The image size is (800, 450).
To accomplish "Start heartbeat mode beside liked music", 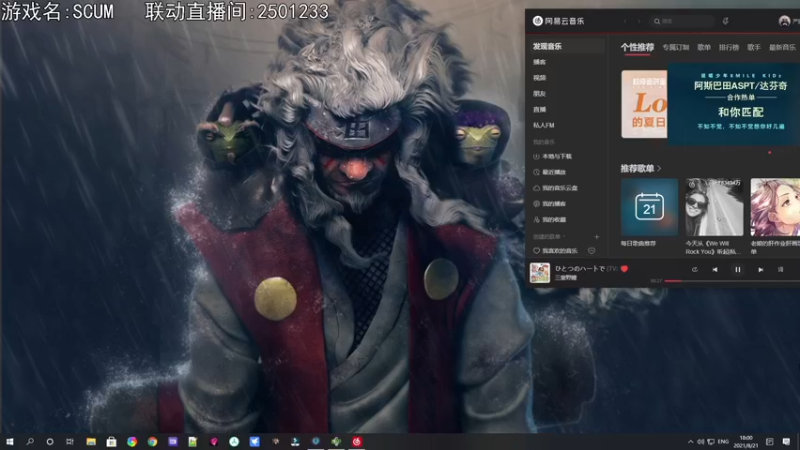I will (591, 251).
